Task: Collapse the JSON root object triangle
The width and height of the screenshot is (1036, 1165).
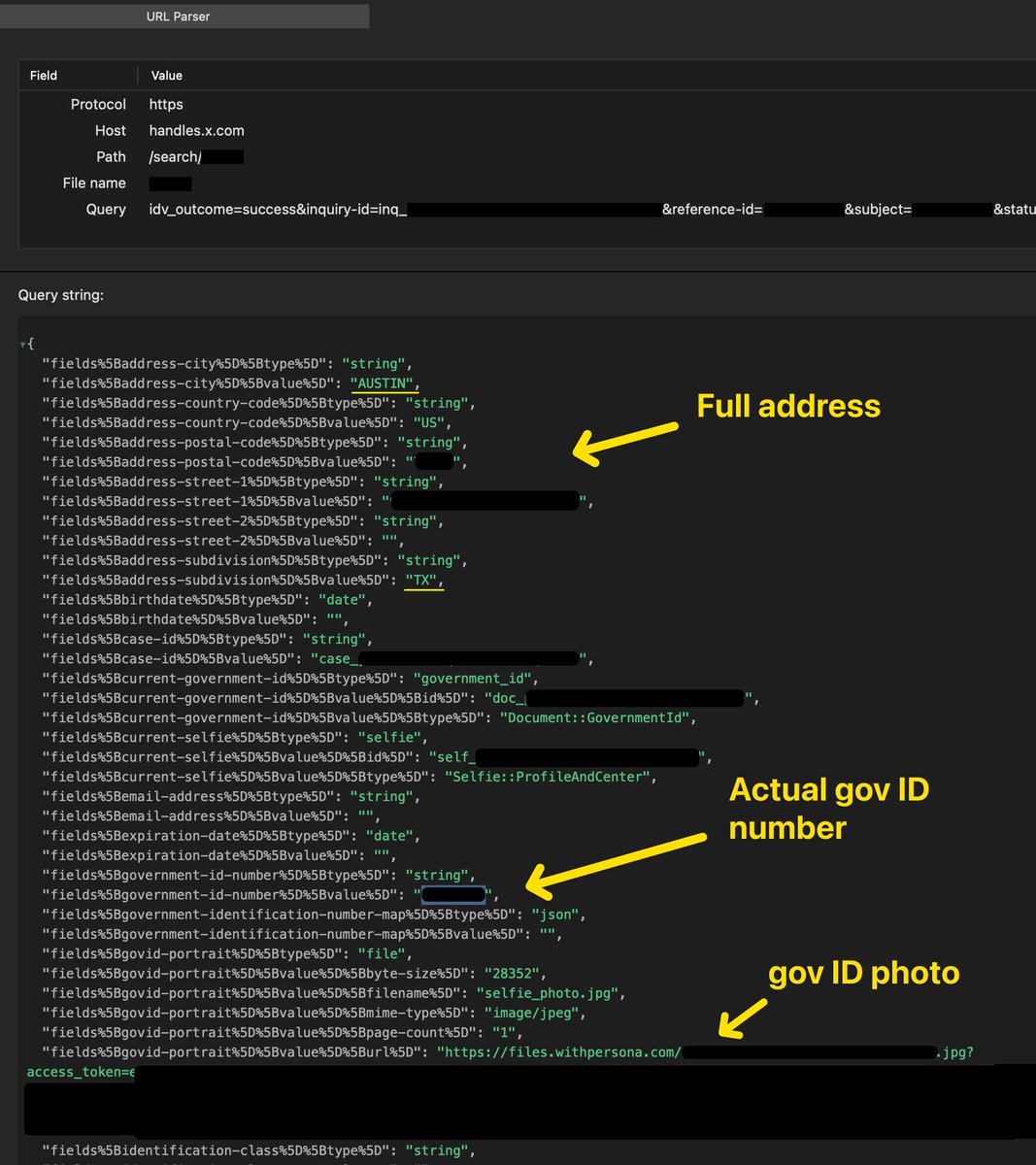Action: point(22,344)
